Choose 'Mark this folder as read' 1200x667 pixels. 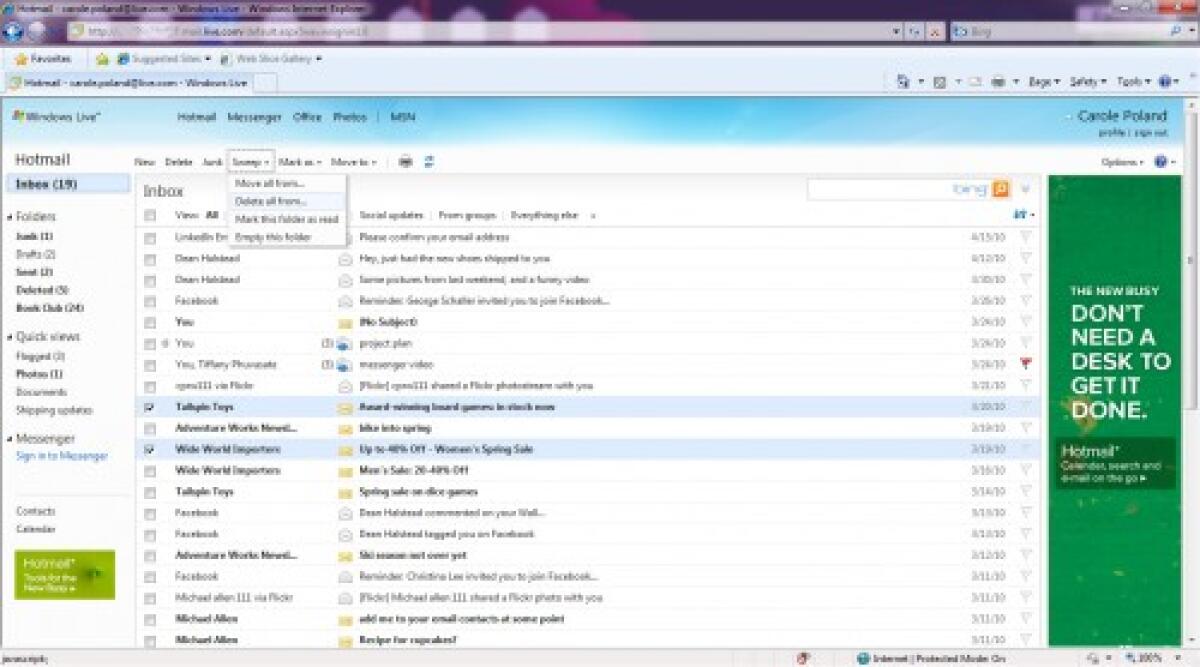tap(288, 219)
